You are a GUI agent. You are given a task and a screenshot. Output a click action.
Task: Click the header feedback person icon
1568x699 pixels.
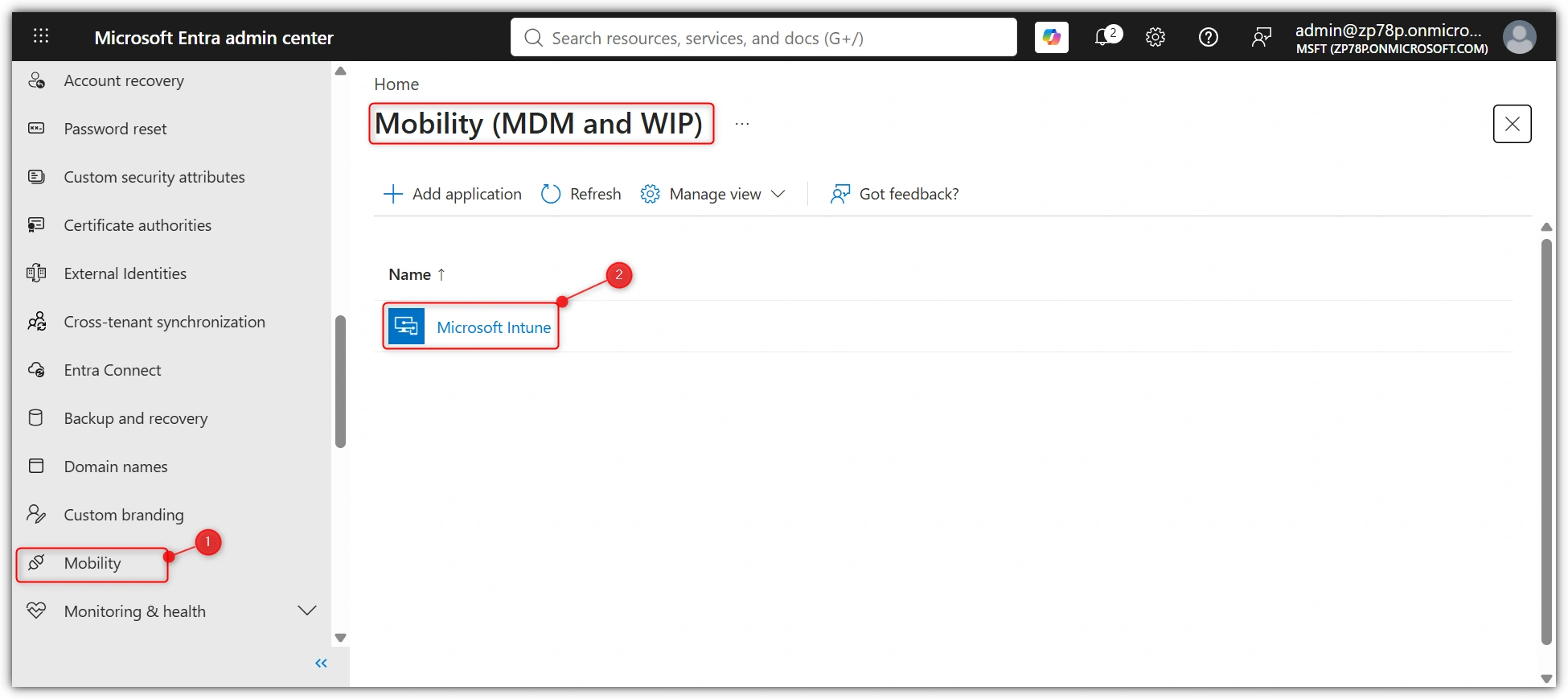click(1261, 37)
